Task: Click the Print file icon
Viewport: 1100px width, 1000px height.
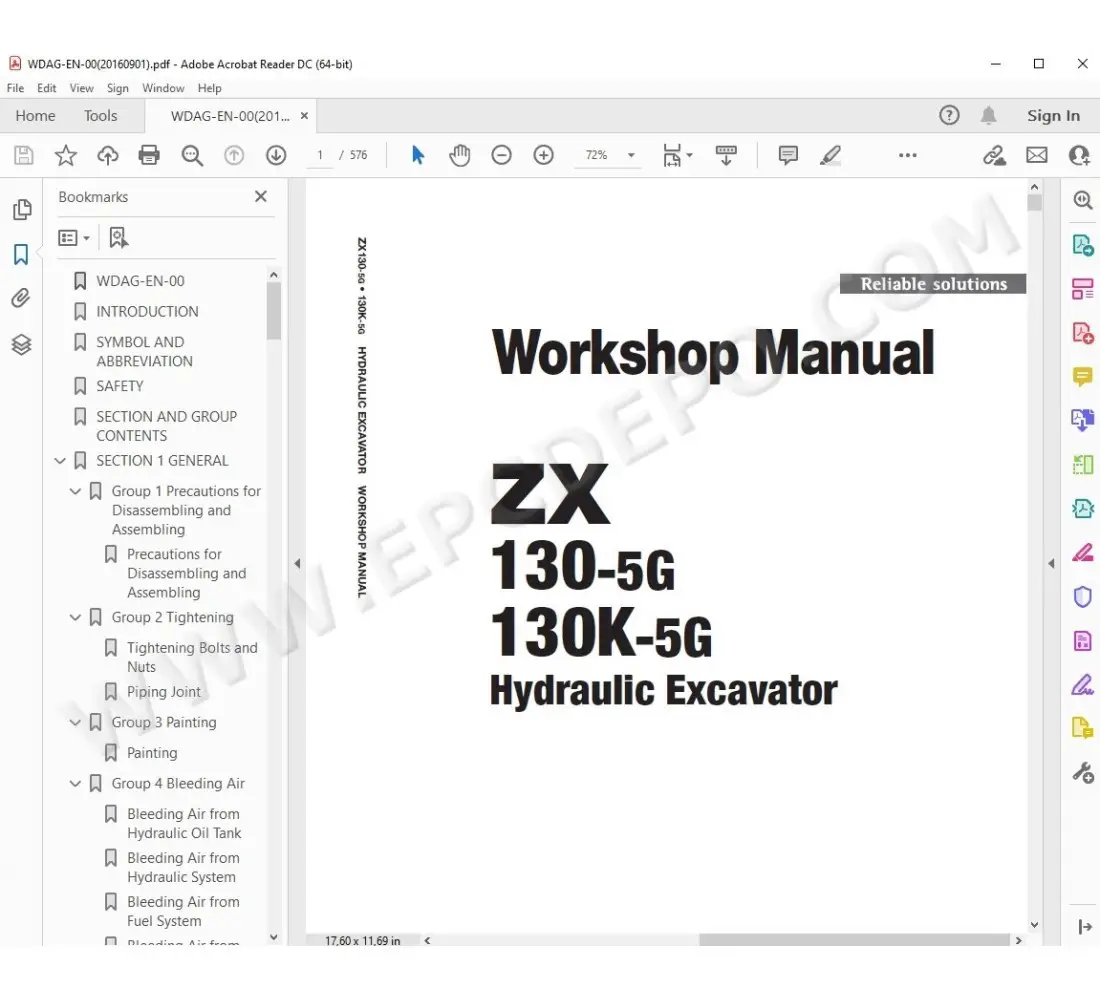Action: (x=149, y=155)
